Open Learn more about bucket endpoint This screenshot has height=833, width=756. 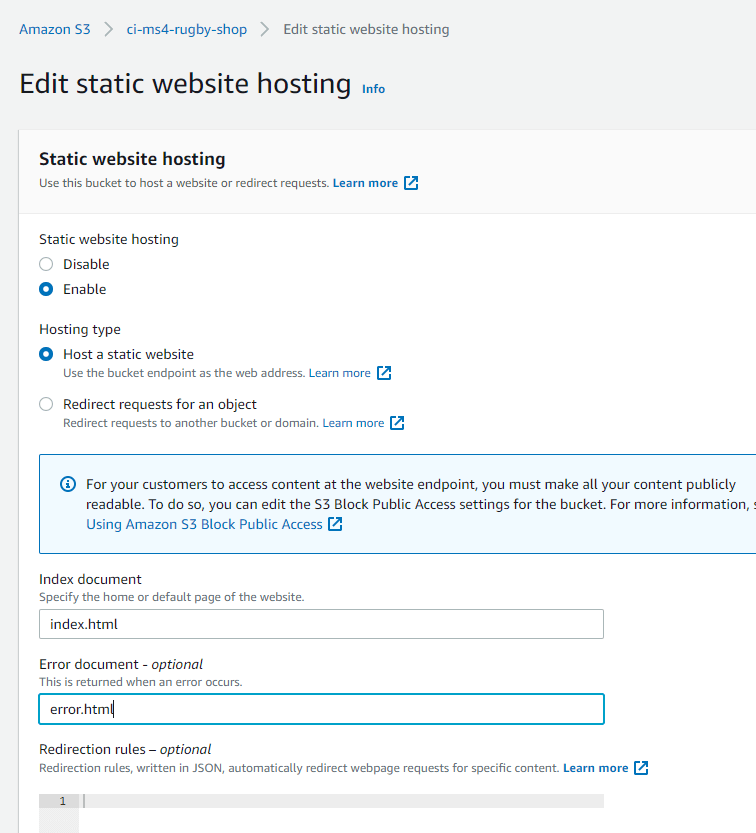339,373
